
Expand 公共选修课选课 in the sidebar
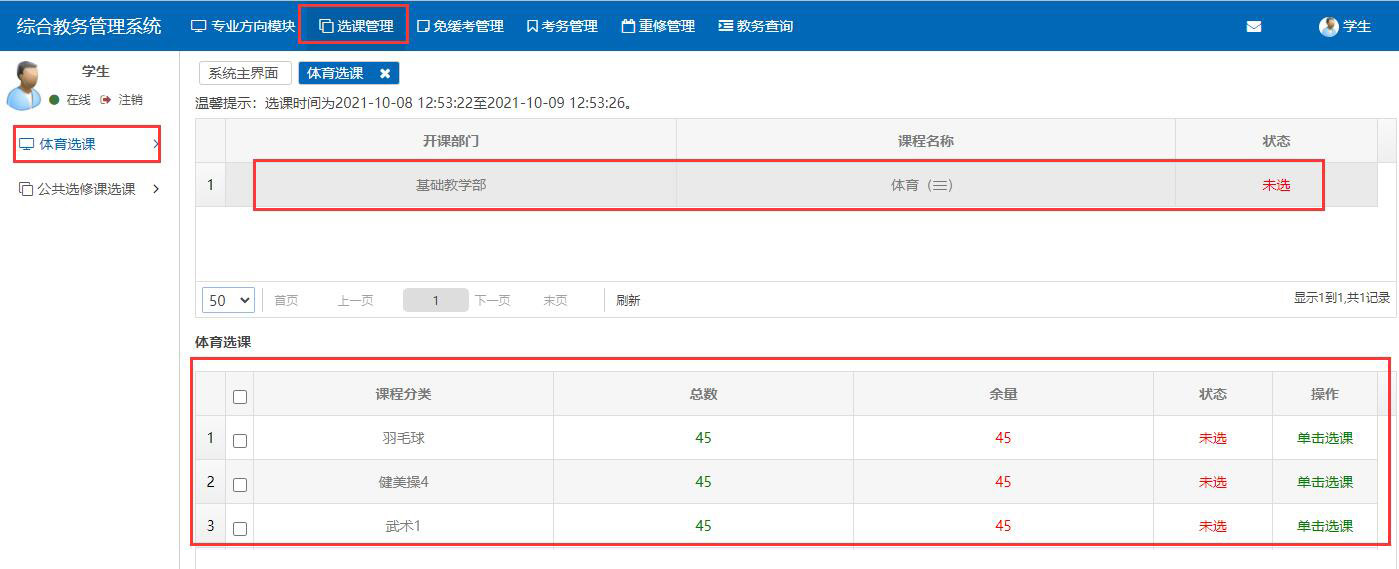pyautogui.click(x=88, y=189)
